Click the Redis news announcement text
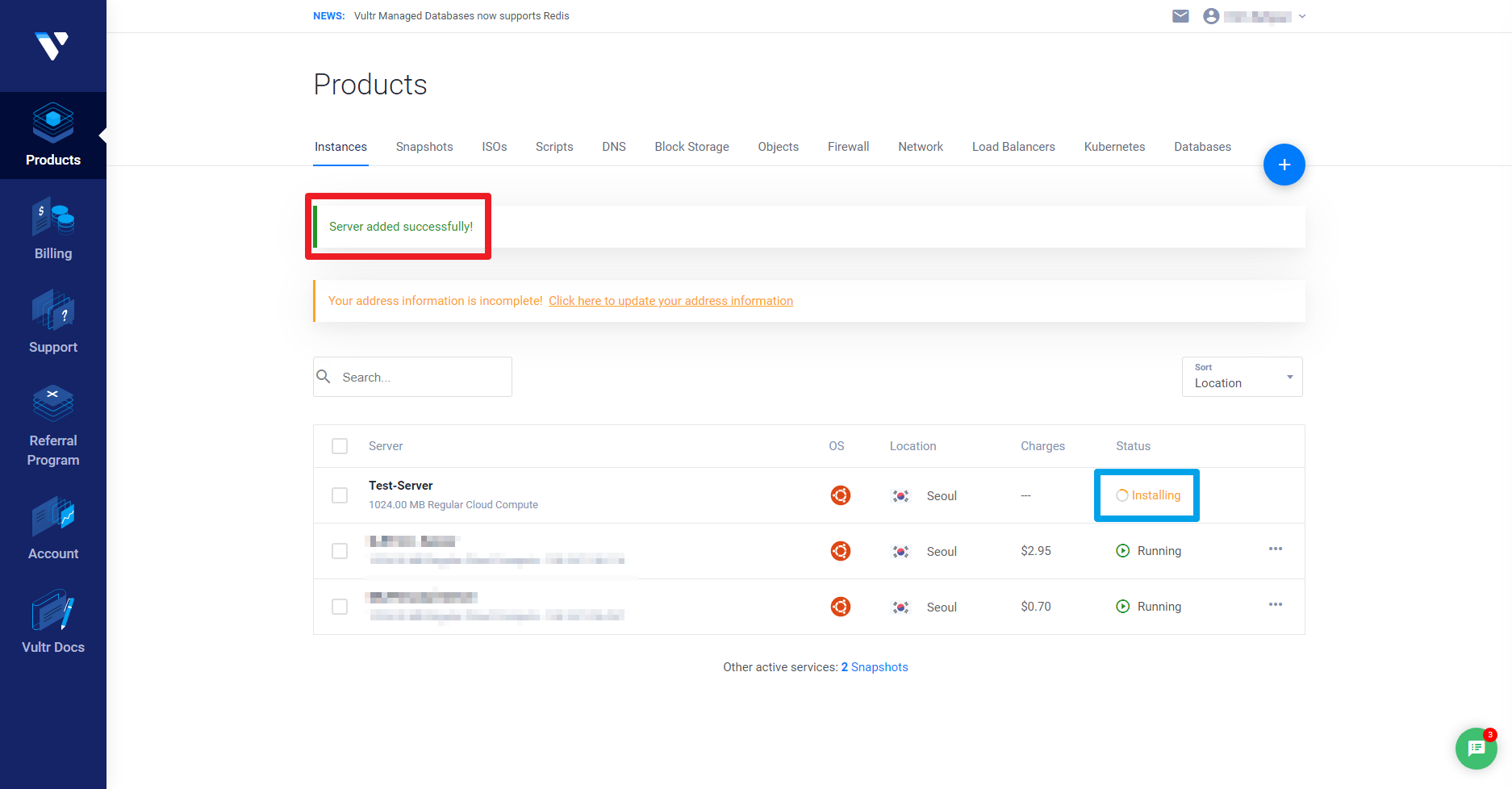This screenshot has height=789, width=1512. click(x=462, y=16)
